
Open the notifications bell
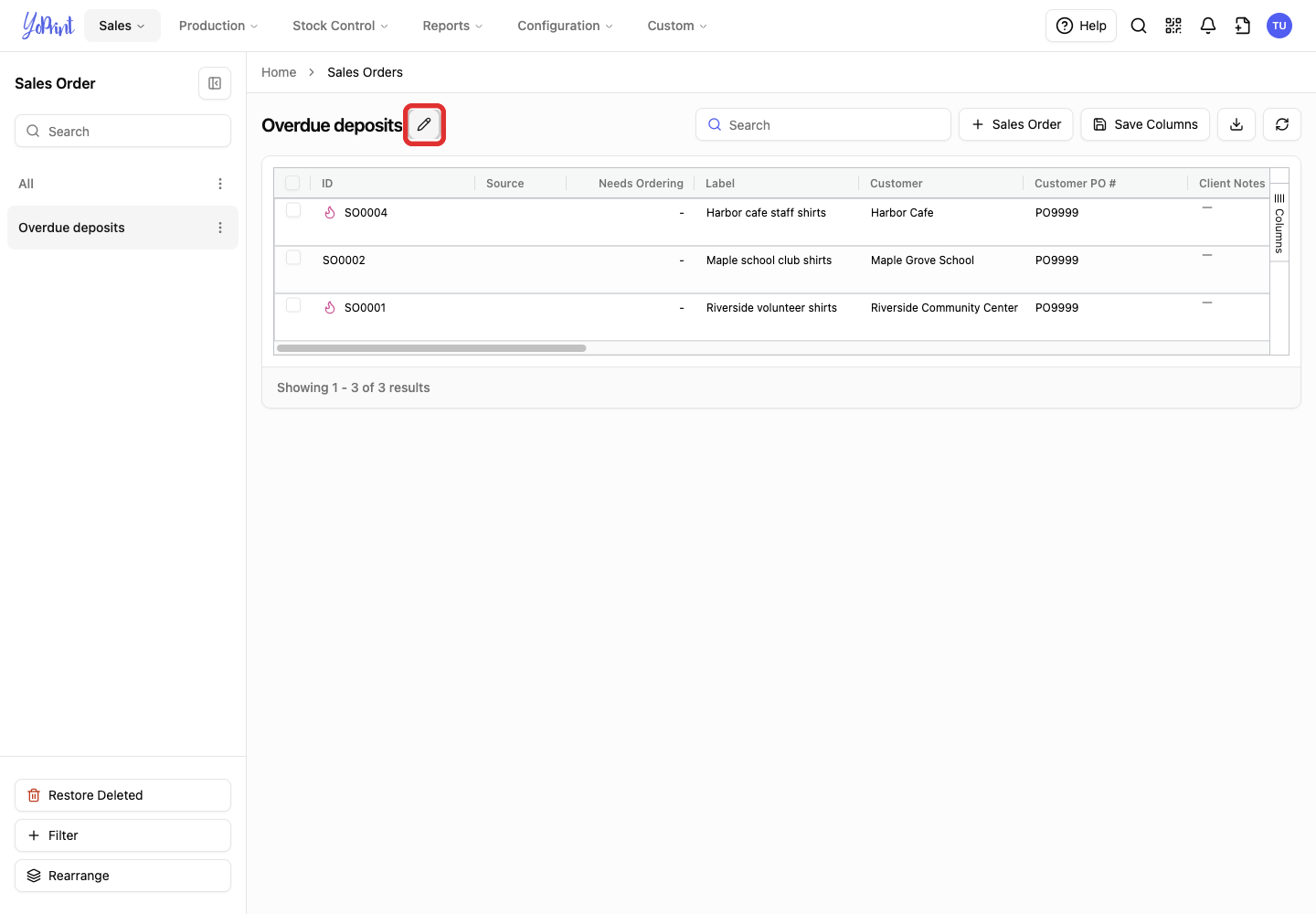coord(1208,26)
